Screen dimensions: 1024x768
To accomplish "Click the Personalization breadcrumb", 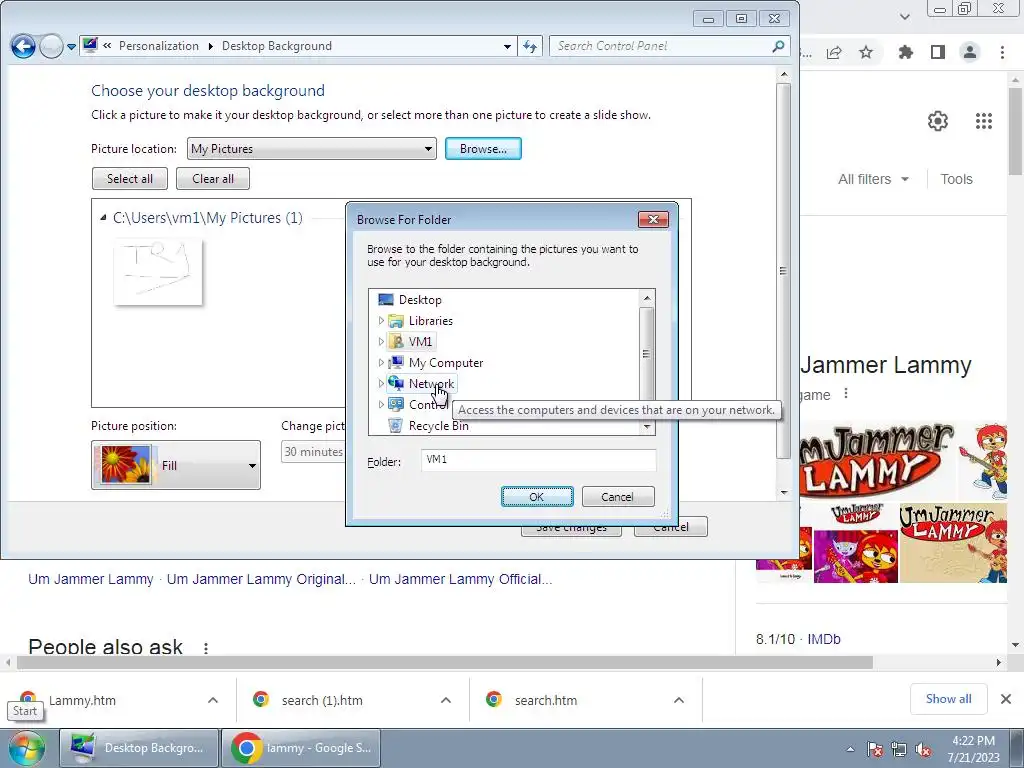I will click(x=159, y=46).
